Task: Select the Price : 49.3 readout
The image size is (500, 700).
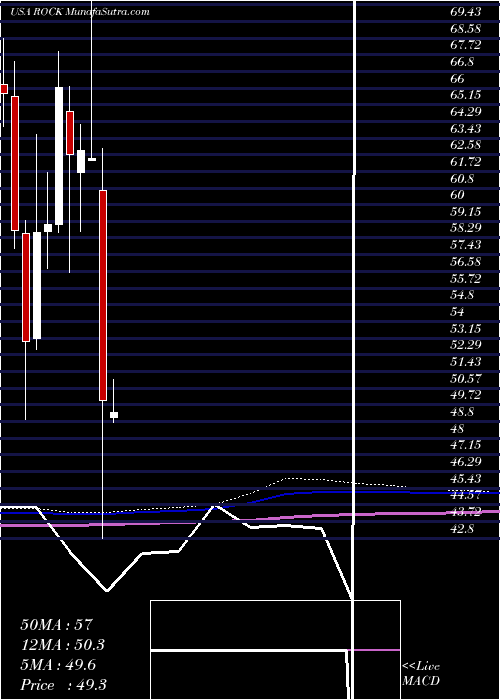Action: 63,685
